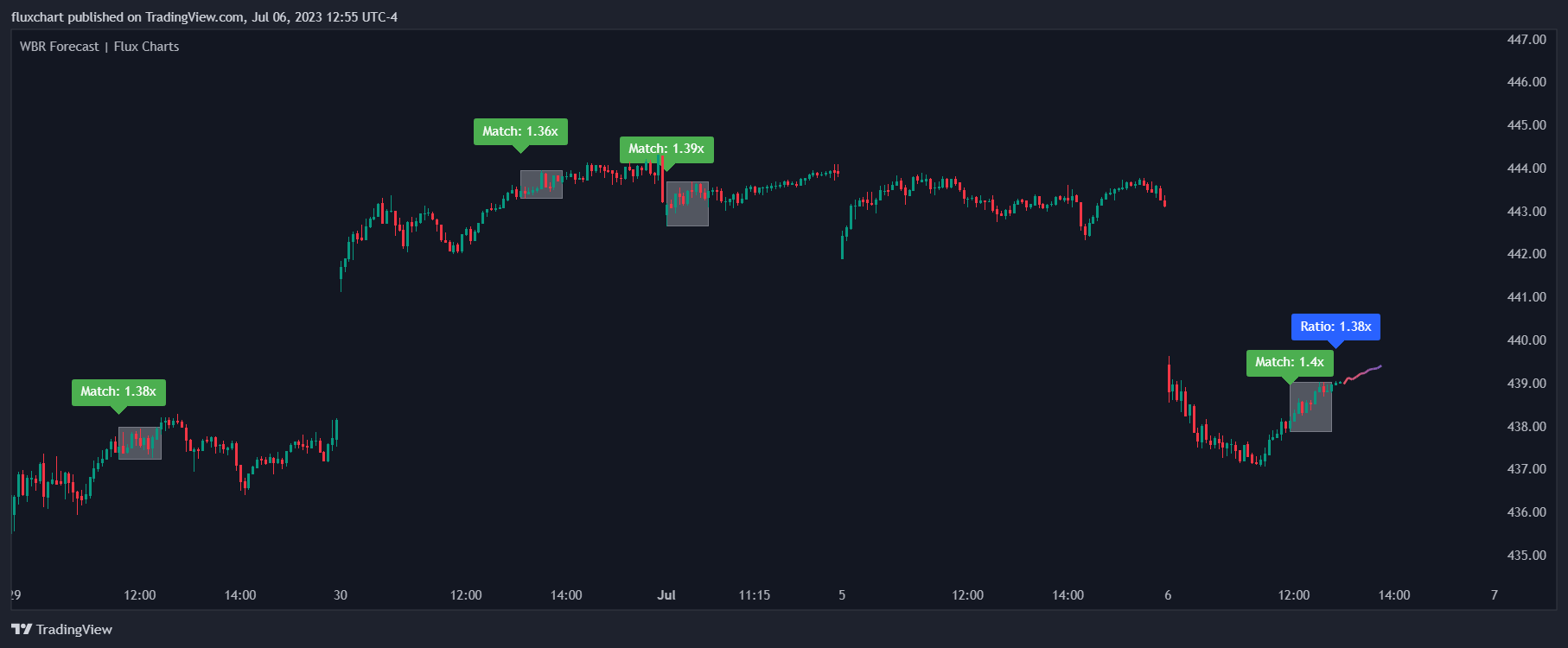1568x648 pixels.
Task: Click the 443.00 price axis label
Action: pos(1527,211)
